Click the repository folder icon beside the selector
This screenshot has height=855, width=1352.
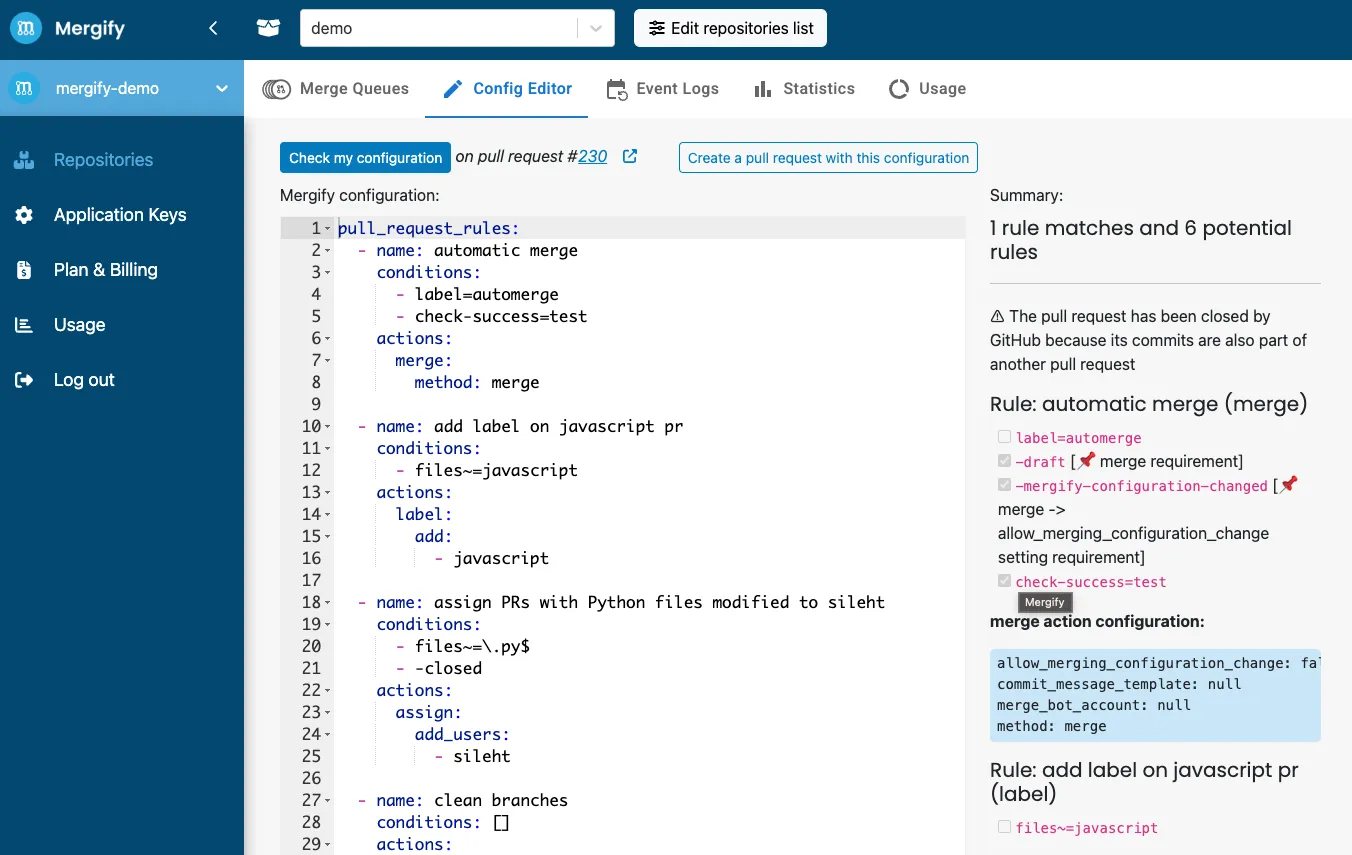pos(267,28)
